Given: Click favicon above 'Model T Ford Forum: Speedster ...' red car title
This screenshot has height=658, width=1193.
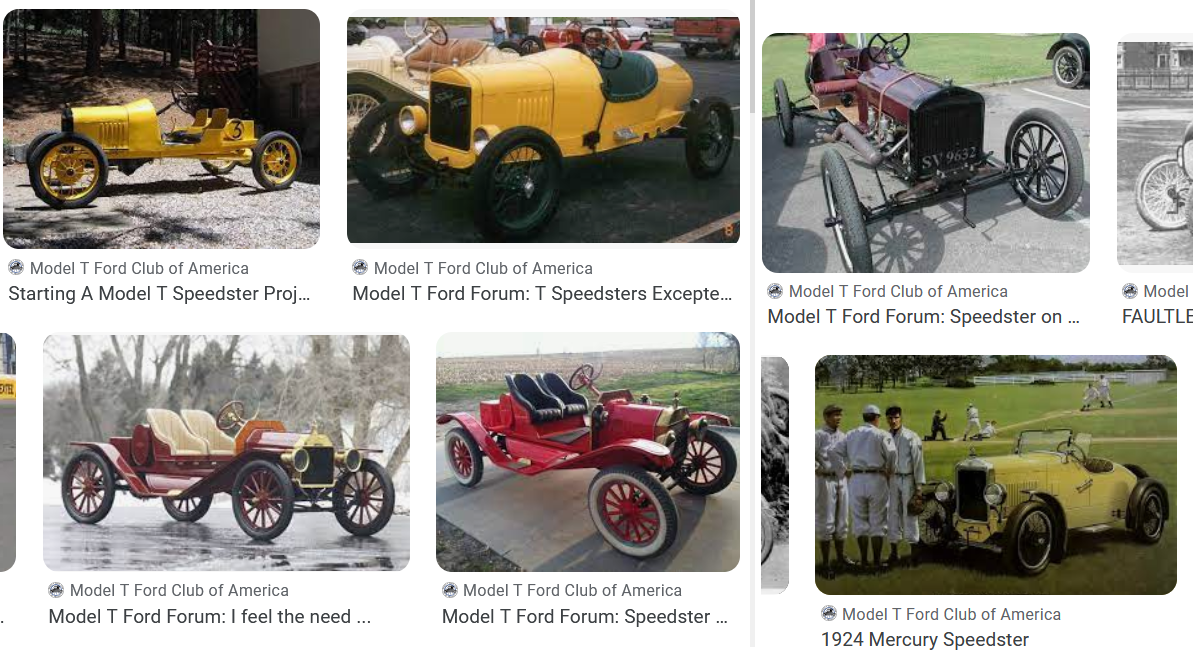Looking at the screenshot, I should coord(450,590).
